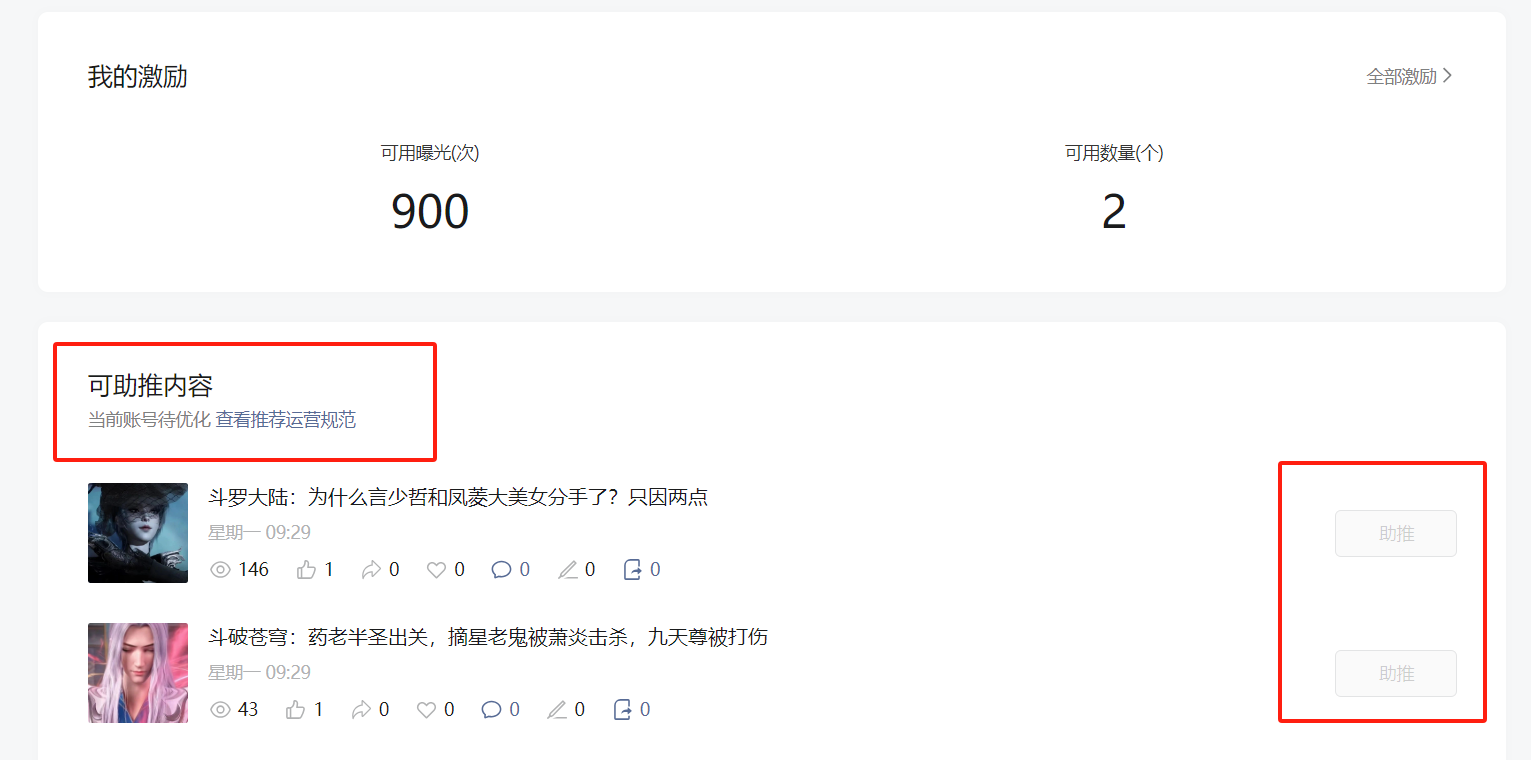Click the views eye icon on 斗罗大陆 article
Image resolution: width=1531 pixels, height=760 pixels.
click(x=220, y=570)
